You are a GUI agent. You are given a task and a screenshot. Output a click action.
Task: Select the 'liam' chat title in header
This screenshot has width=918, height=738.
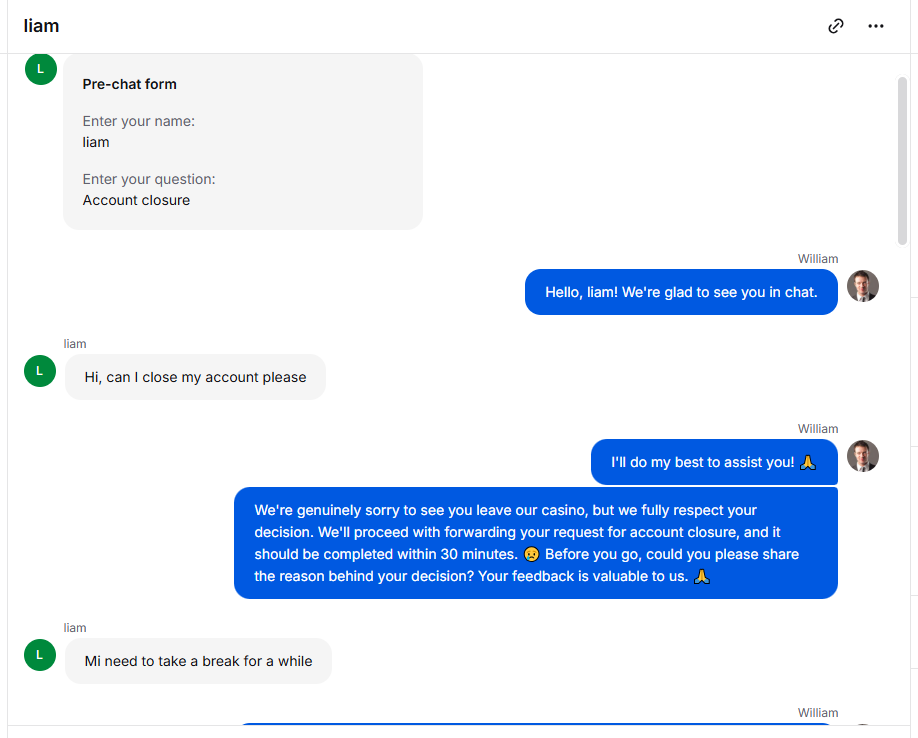pos(41,26)
